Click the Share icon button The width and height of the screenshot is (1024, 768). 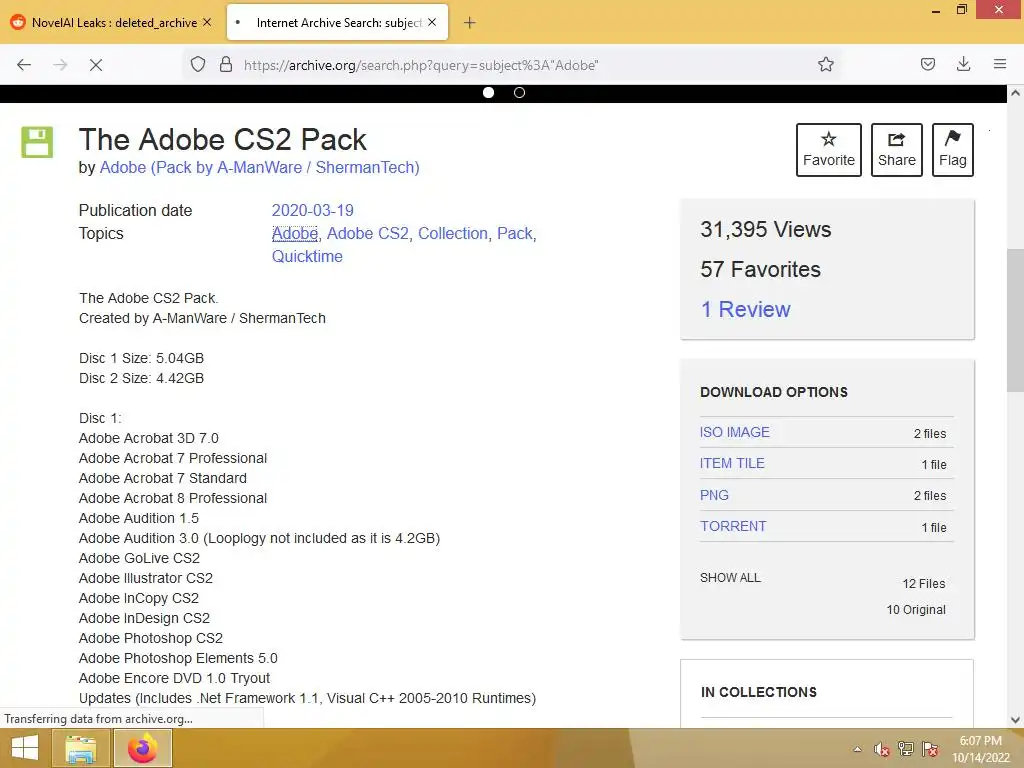click(896, 150)
